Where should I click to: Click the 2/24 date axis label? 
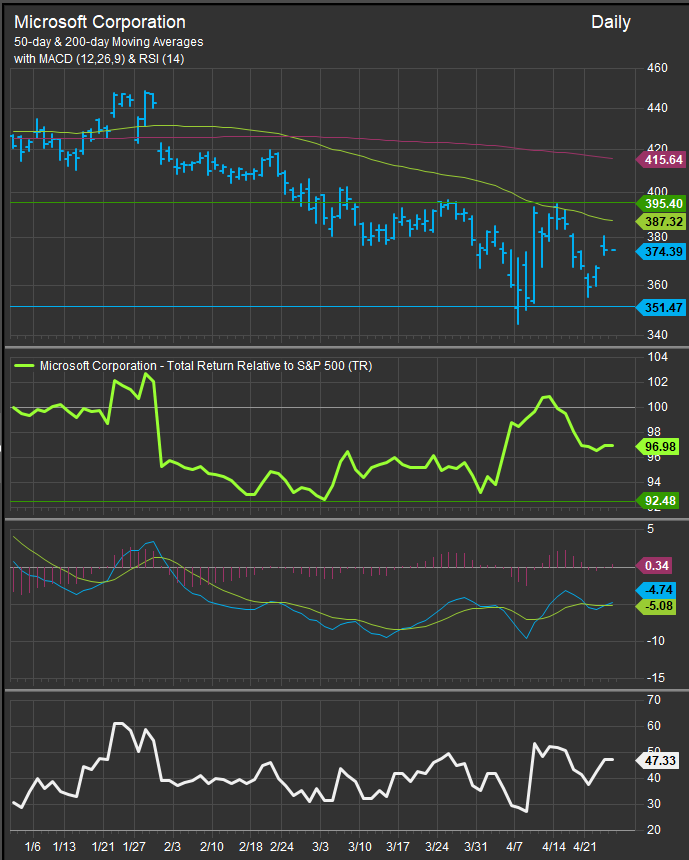pyautogui.click(x=282, y=846)
